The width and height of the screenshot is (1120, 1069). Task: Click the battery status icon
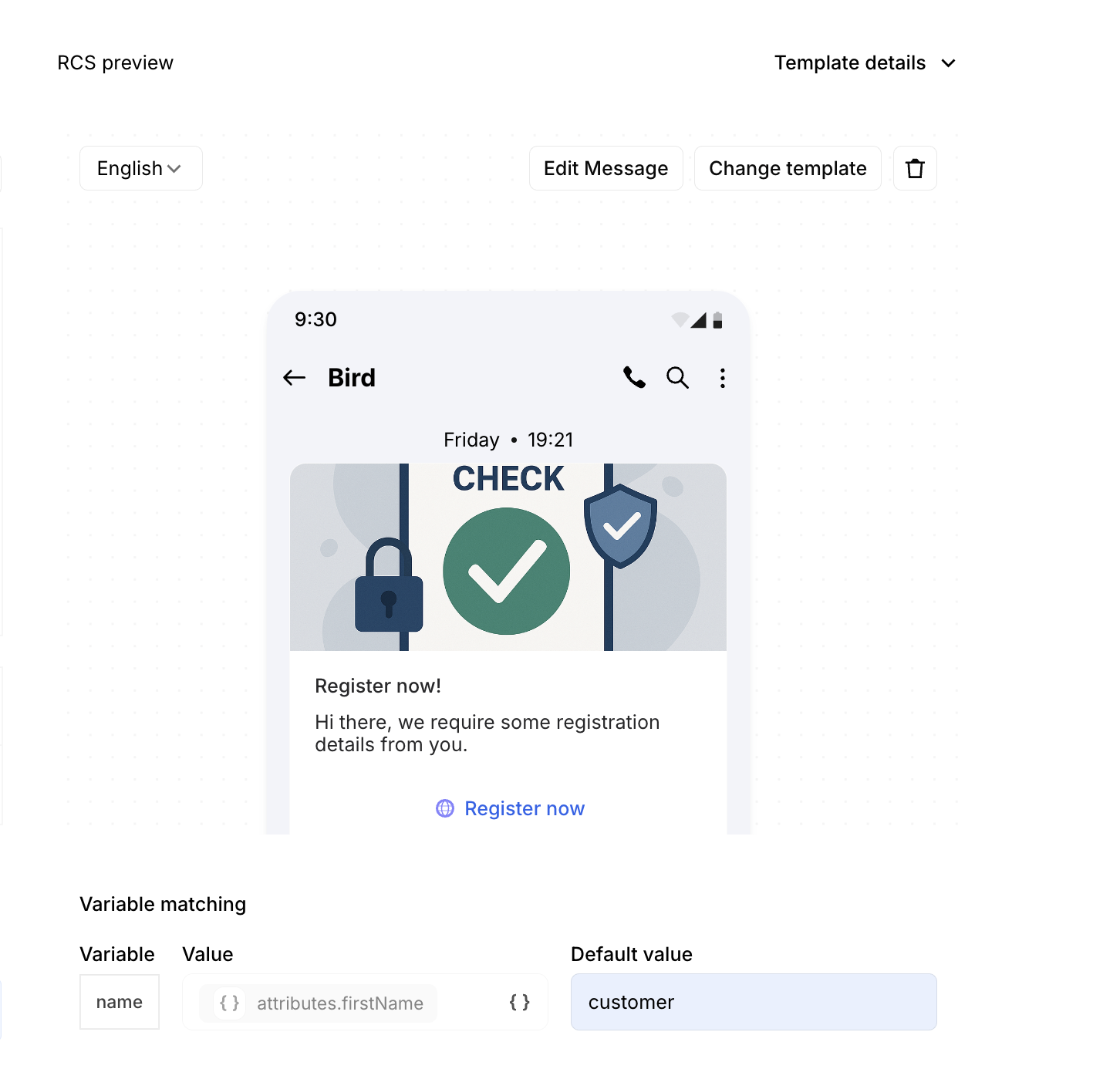point(717,320)
